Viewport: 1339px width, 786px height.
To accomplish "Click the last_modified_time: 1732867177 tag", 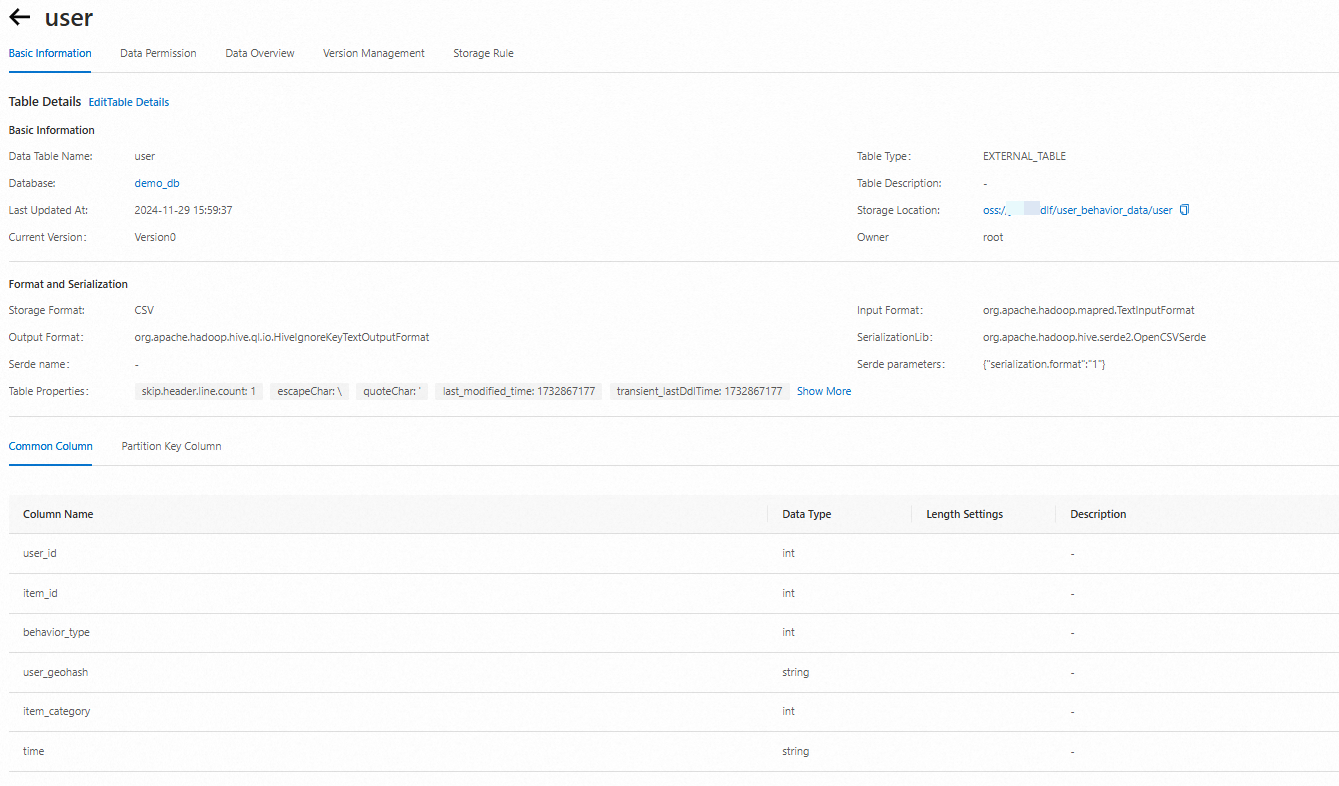I will [519, 391].
